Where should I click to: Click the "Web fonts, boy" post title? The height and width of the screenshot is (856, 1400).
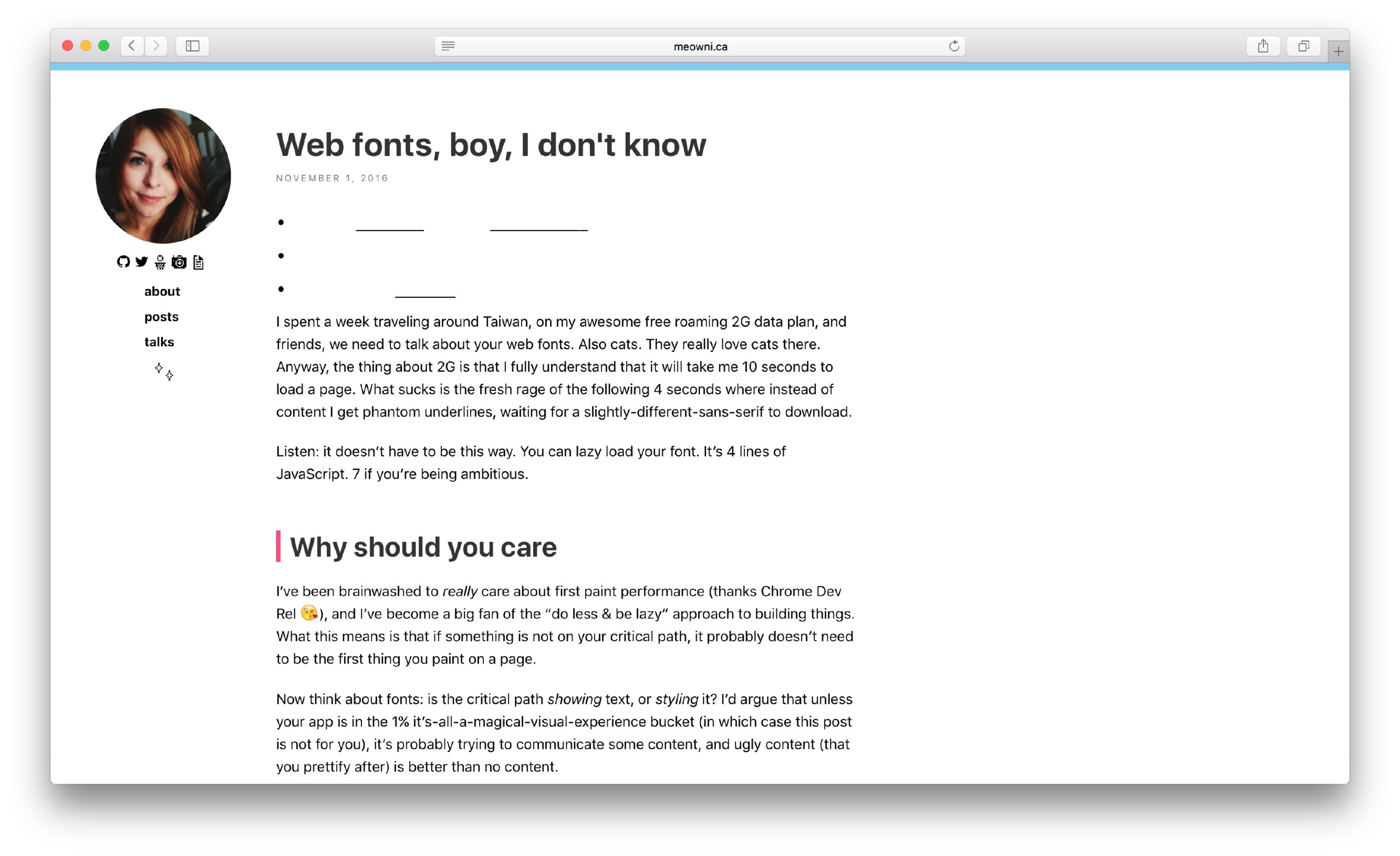click(491, 145)
